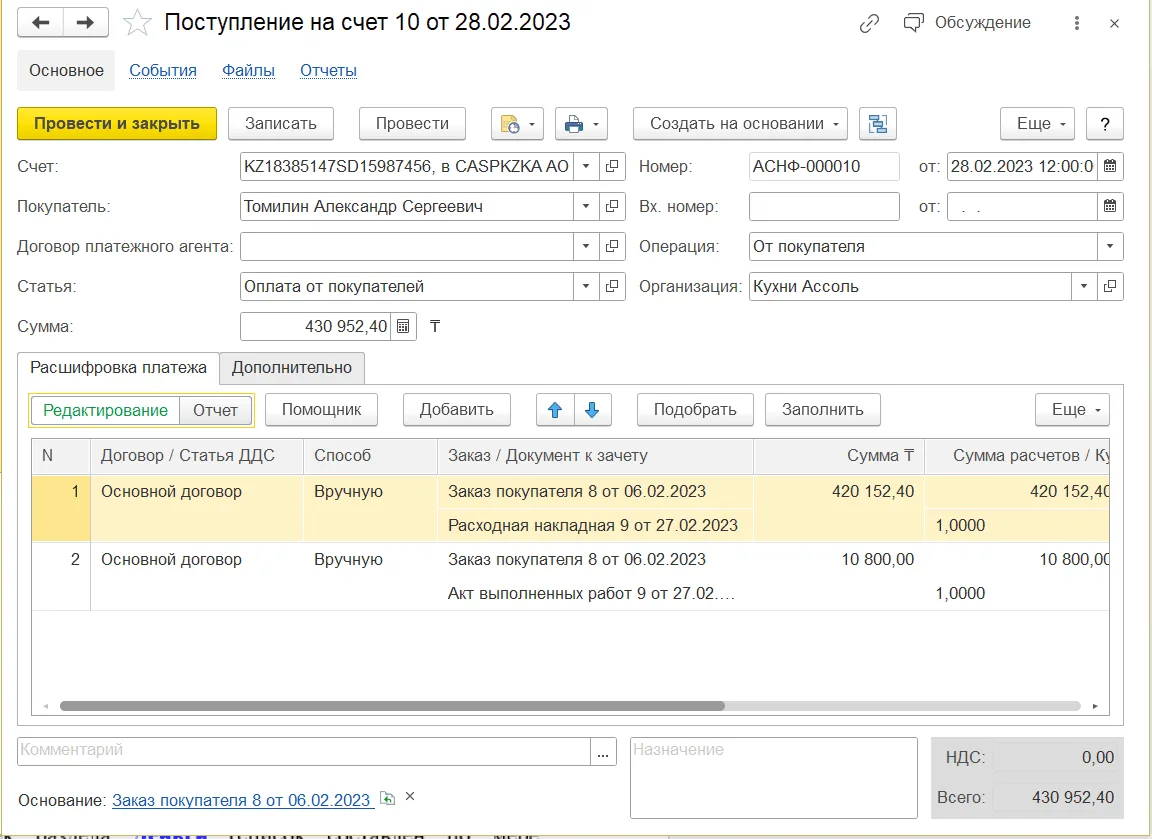Click the Сумма column header

coord(838,456)
